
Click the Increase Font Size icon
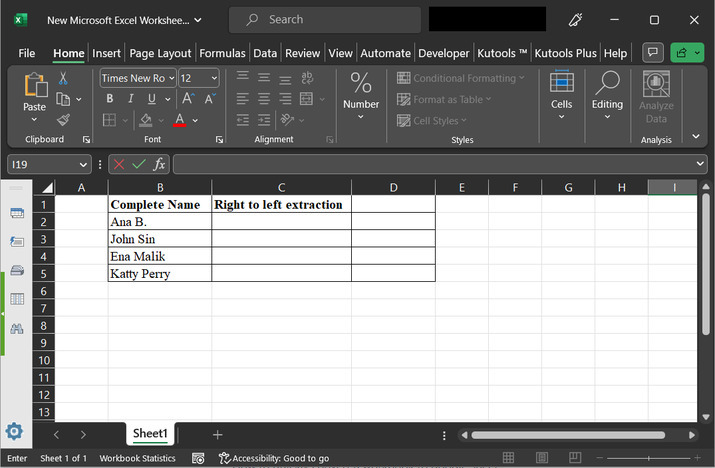(x=187, y=99)
